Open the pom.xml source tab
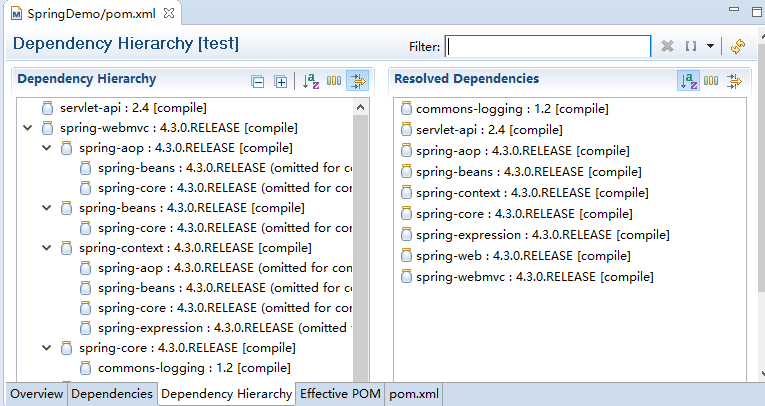Image resolution: width=765 pixels, height=406 pixels. click(x=414, y=394)
